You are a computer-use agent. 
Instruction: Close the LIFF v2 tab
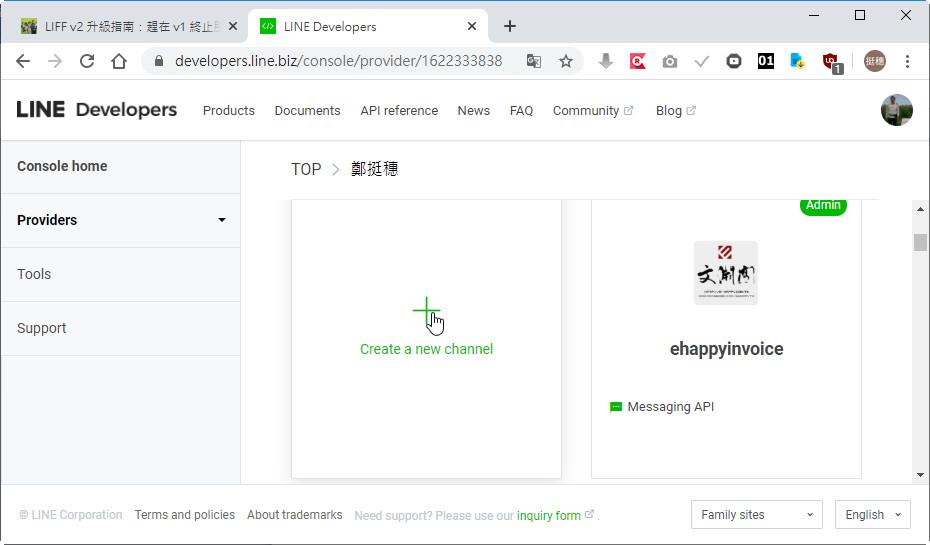(x=233, y=26)
